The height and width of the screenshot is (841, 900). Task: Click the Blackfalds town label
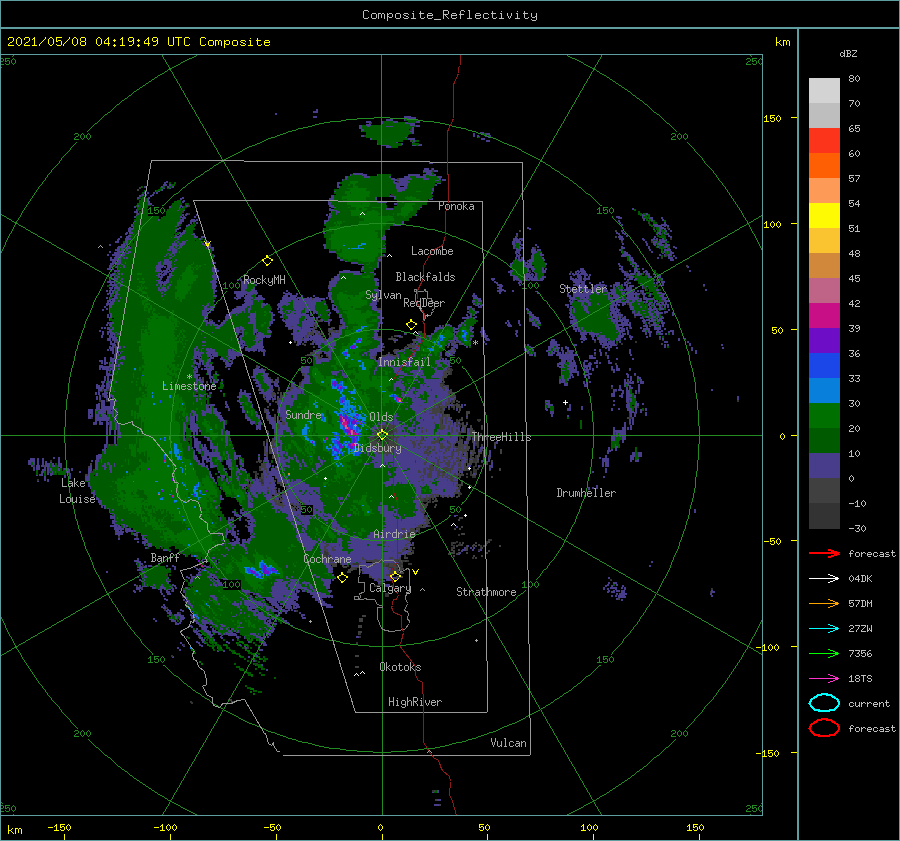coord(425,277)
